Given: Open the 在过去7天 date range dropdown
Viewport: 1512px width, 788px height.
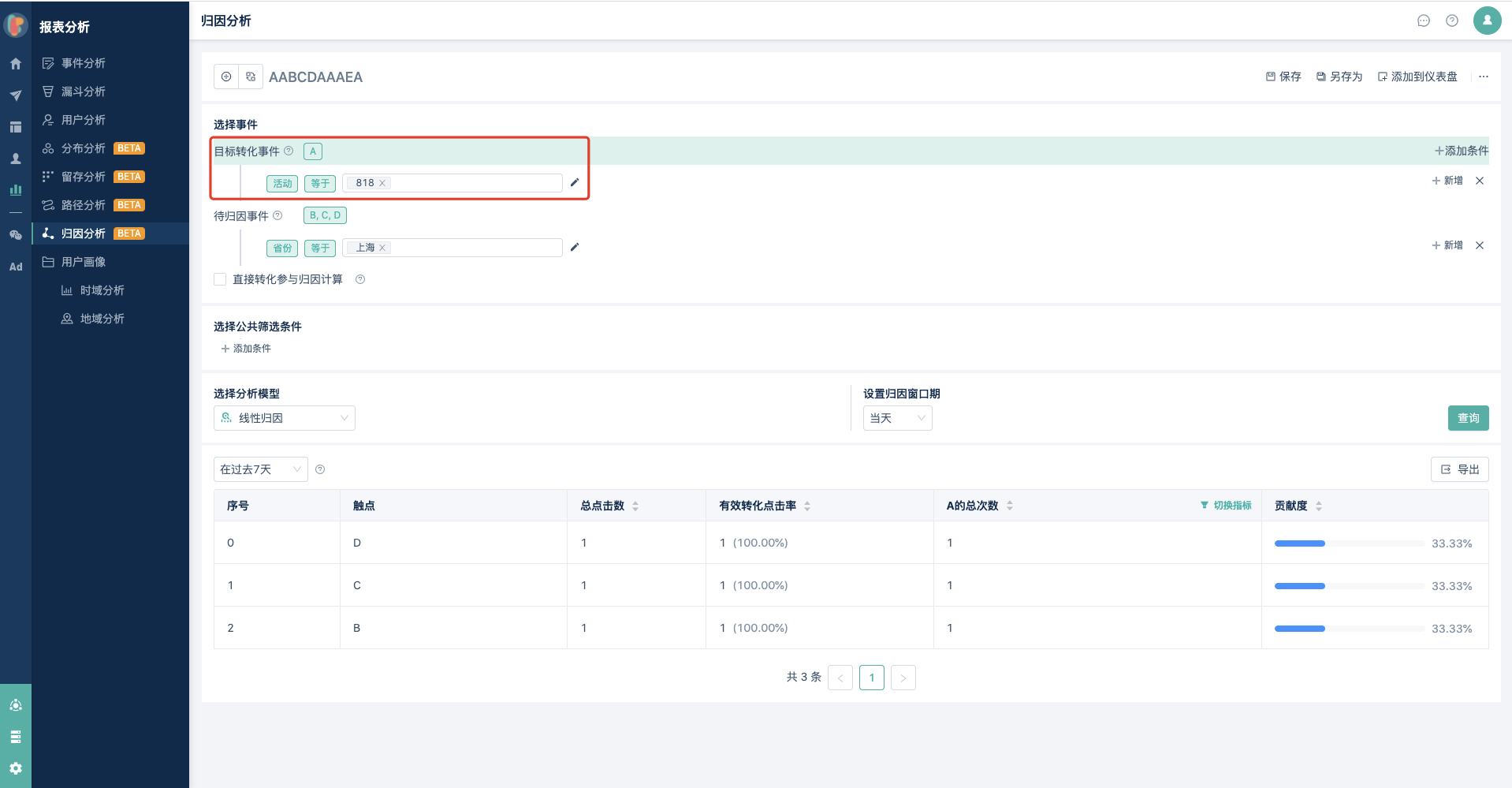Looking at the screenshot, I should (260, 469).
